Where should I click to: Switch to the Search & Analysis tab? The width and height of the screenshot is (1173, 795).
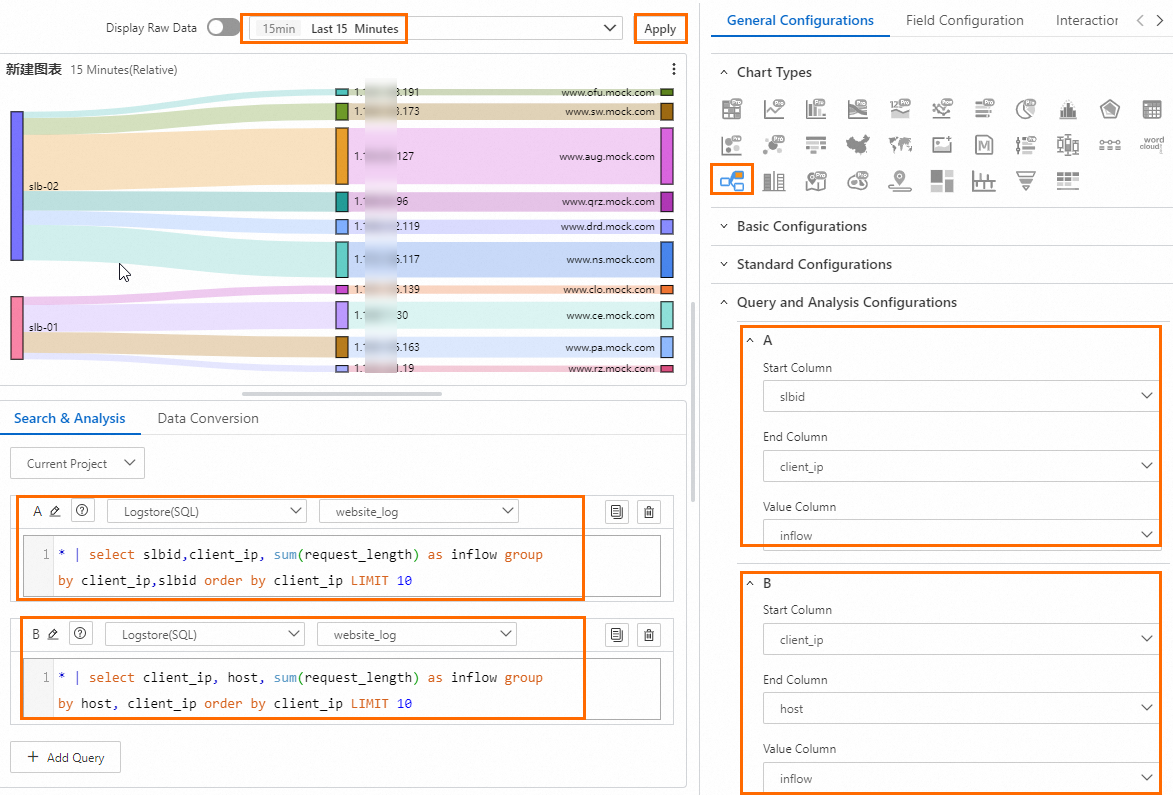click(70, 419)
